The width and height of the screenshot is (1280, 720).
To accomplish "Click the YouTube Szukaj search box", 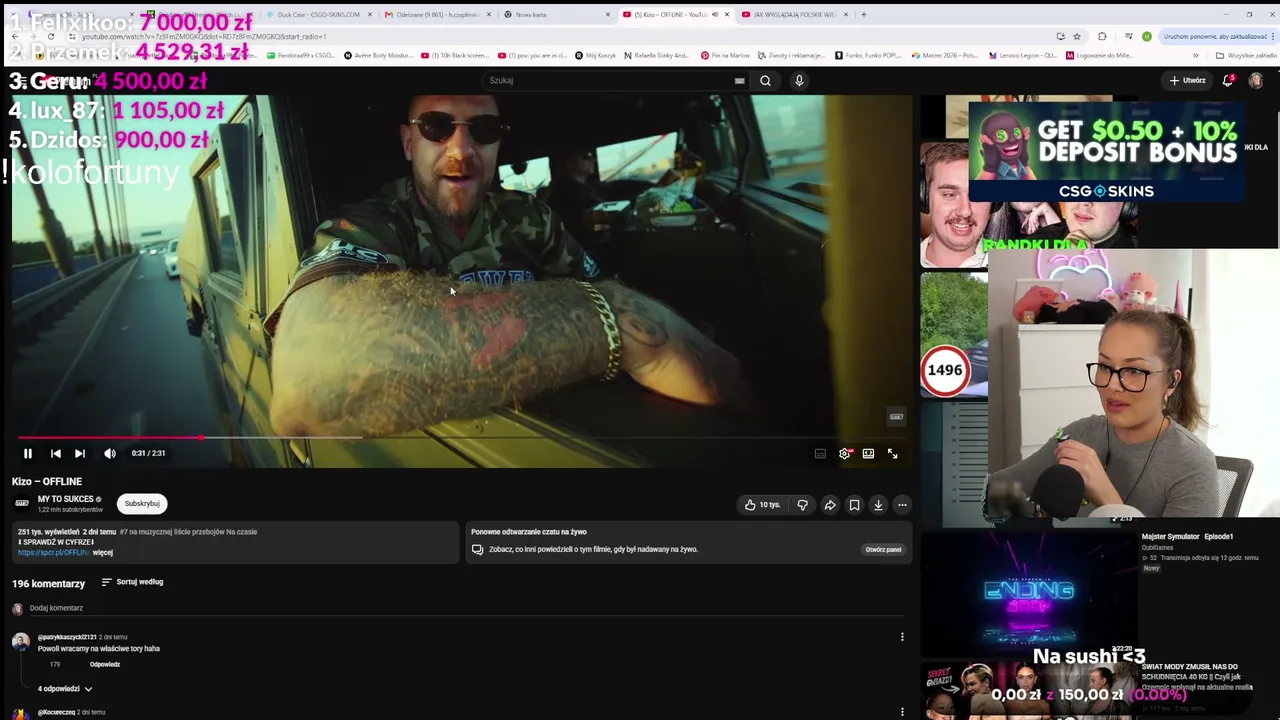I will tap(608, 81).
